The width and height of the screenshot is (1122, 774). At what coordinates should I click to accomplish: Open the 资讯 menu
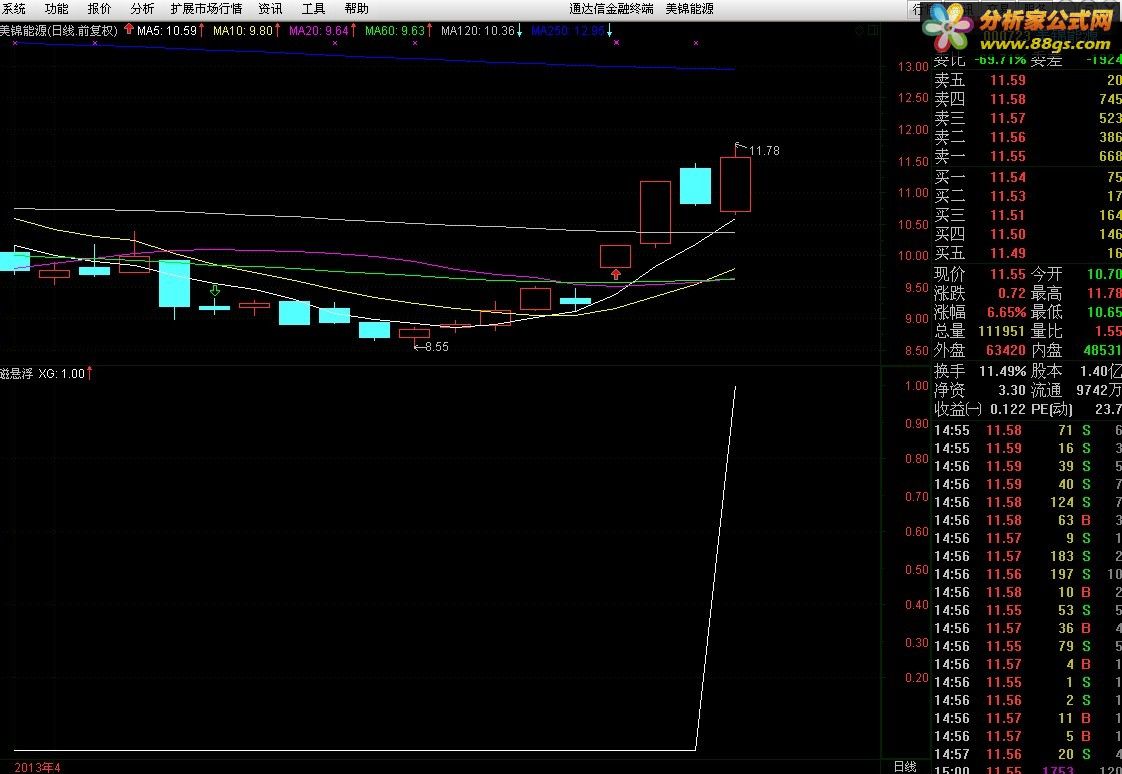click(270, 9)
